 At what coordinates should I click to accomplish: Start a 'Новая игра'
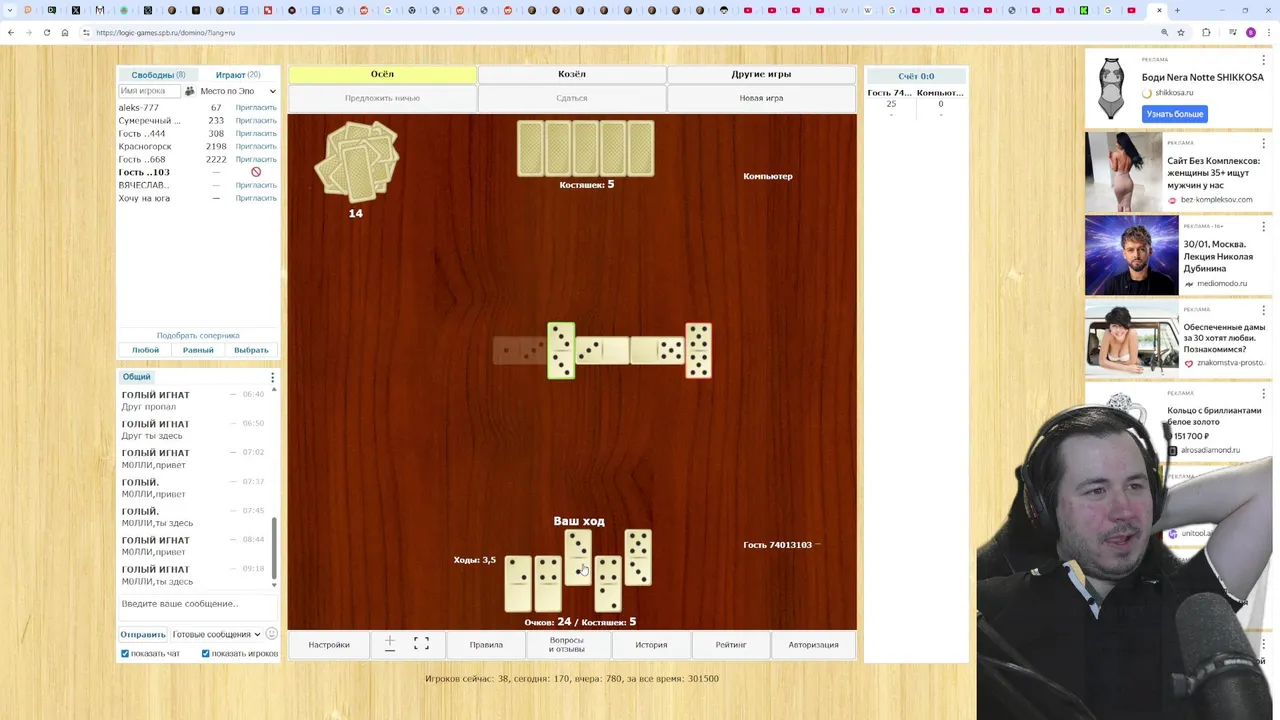pyautogui.click(x=761, y=98)
